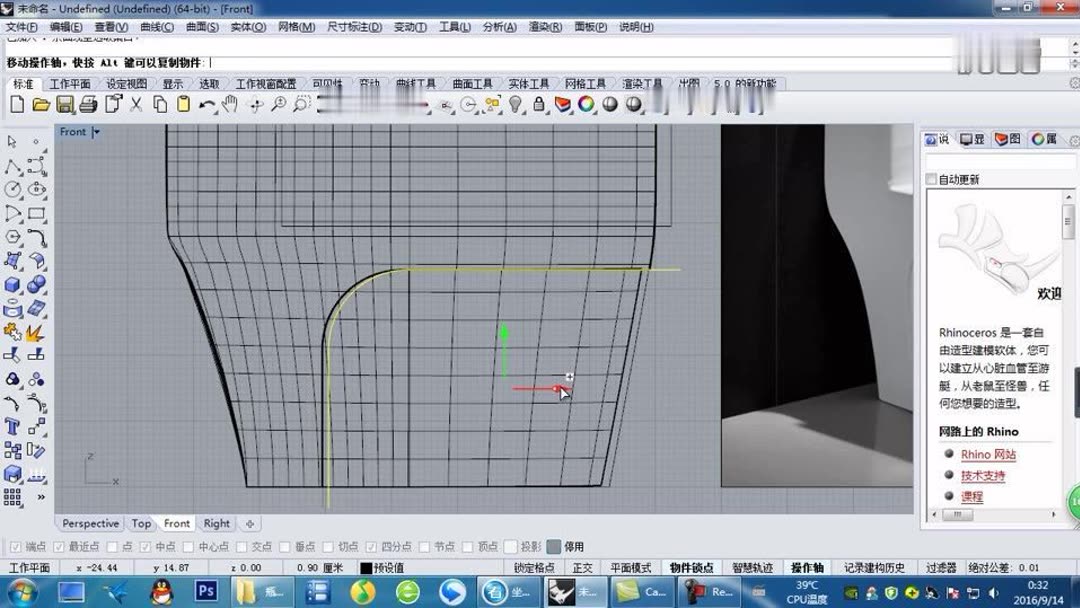Toggle the 锁定格点 status bar button

[534, 568]
